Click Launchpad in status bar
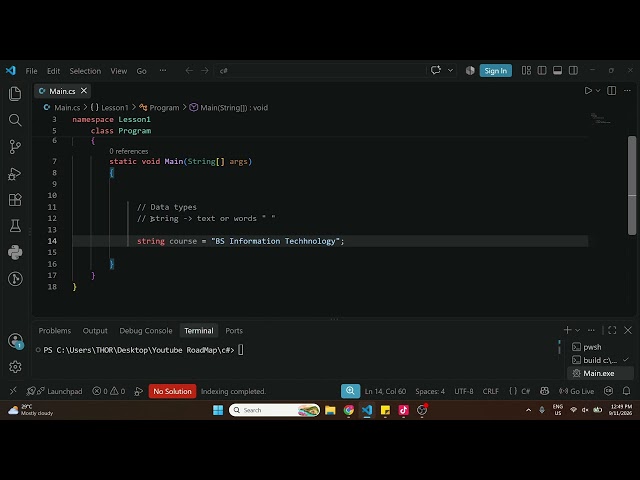The width and height of the screenshot is (640, 480). click(x=55, y=391)
